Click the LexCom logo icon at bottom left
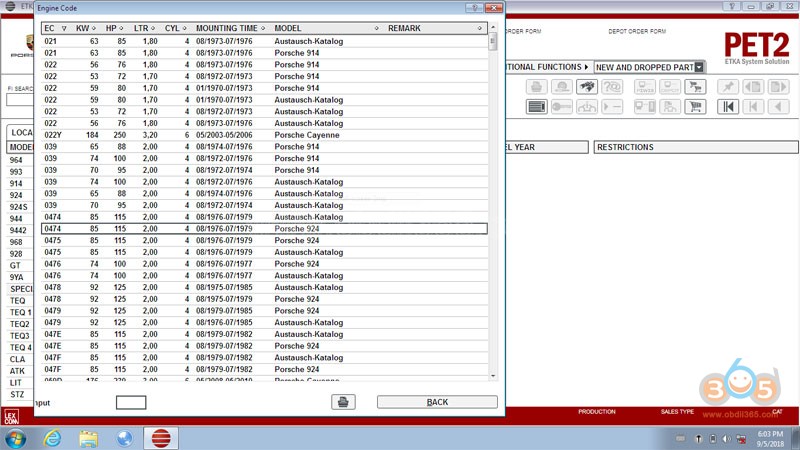The height and width of the screenshot is (450, 800). [x=11, y=417]
